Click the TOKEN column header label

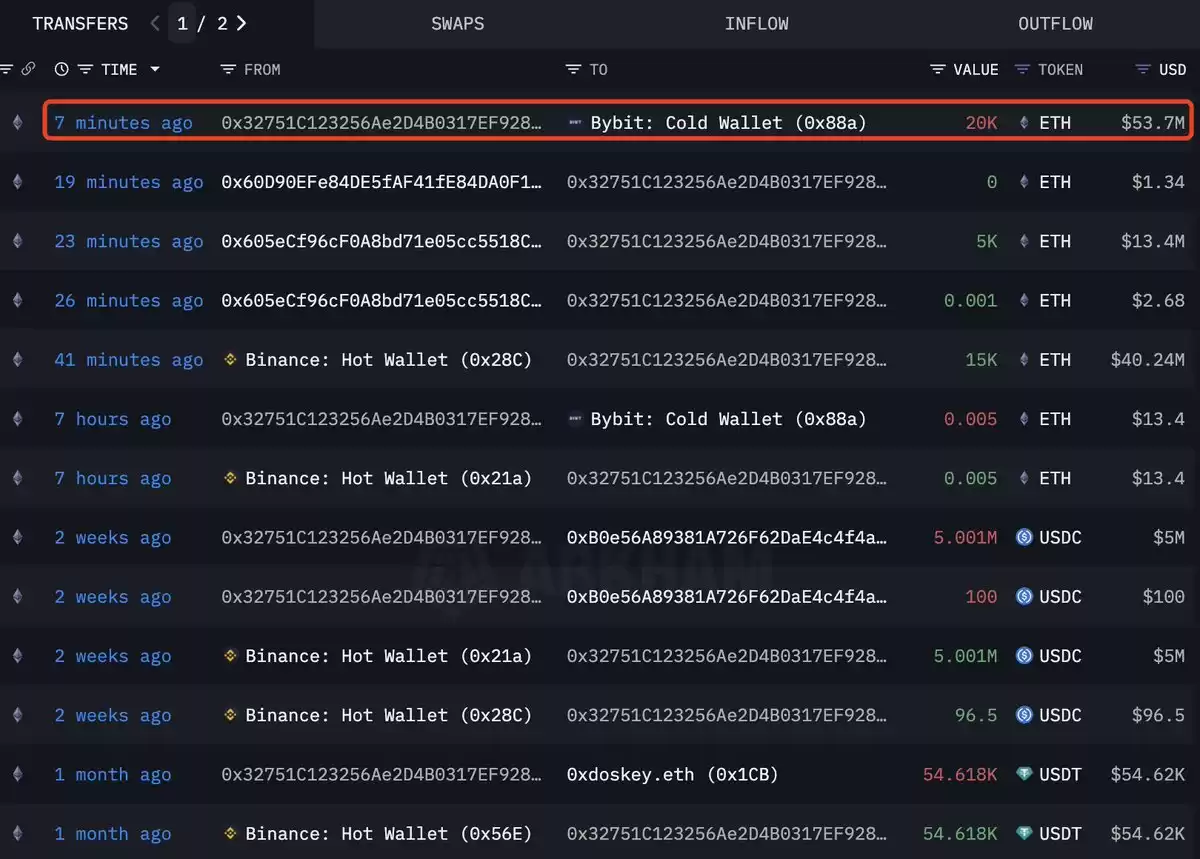click(x=1060, y=69)
